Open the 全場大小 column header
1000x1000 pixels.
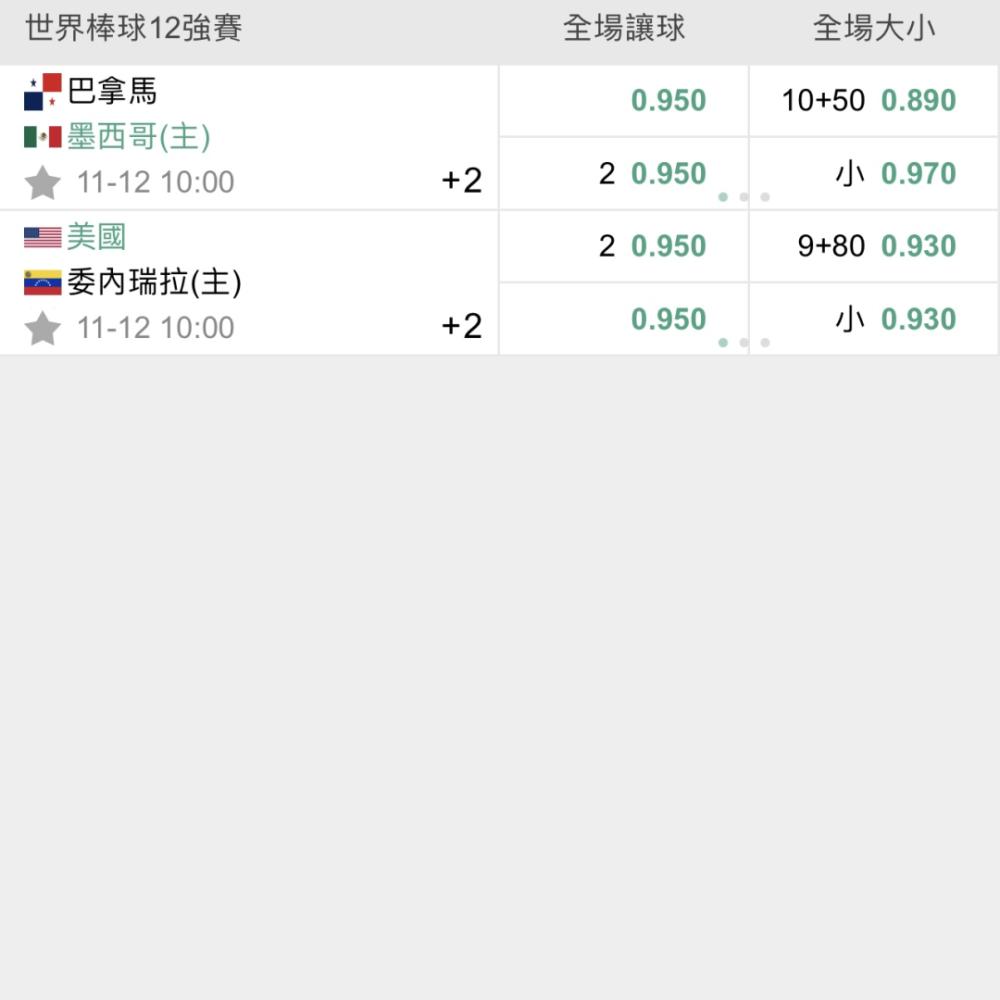point(874,28)
